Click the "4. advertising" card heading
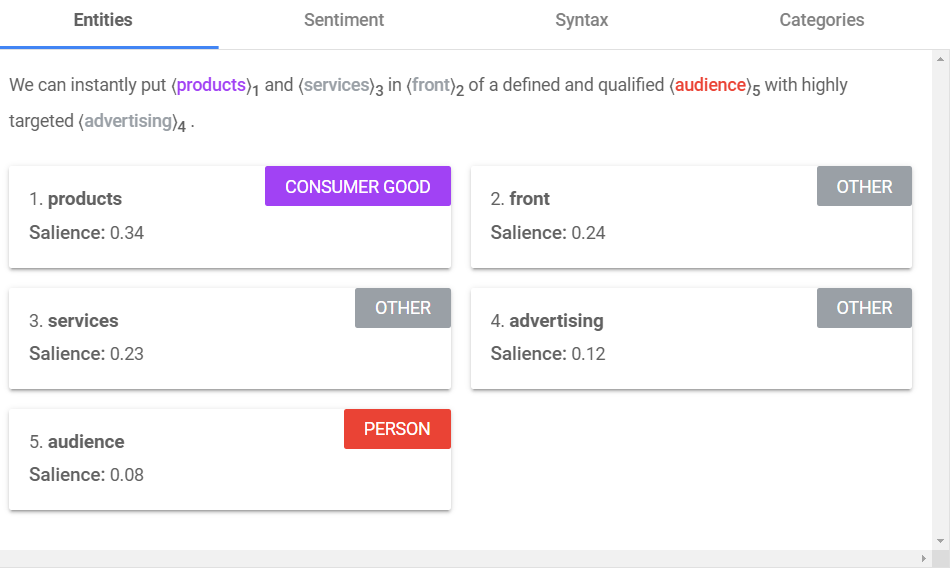Screen dimensions: 950x569 (x=547, y=321)
